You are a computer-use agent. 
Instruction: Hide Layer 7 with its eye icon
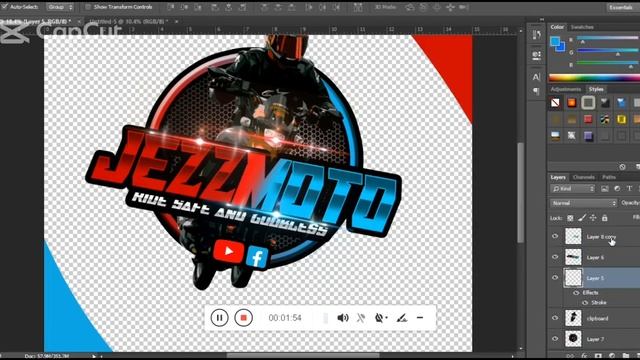pos(555,339)
